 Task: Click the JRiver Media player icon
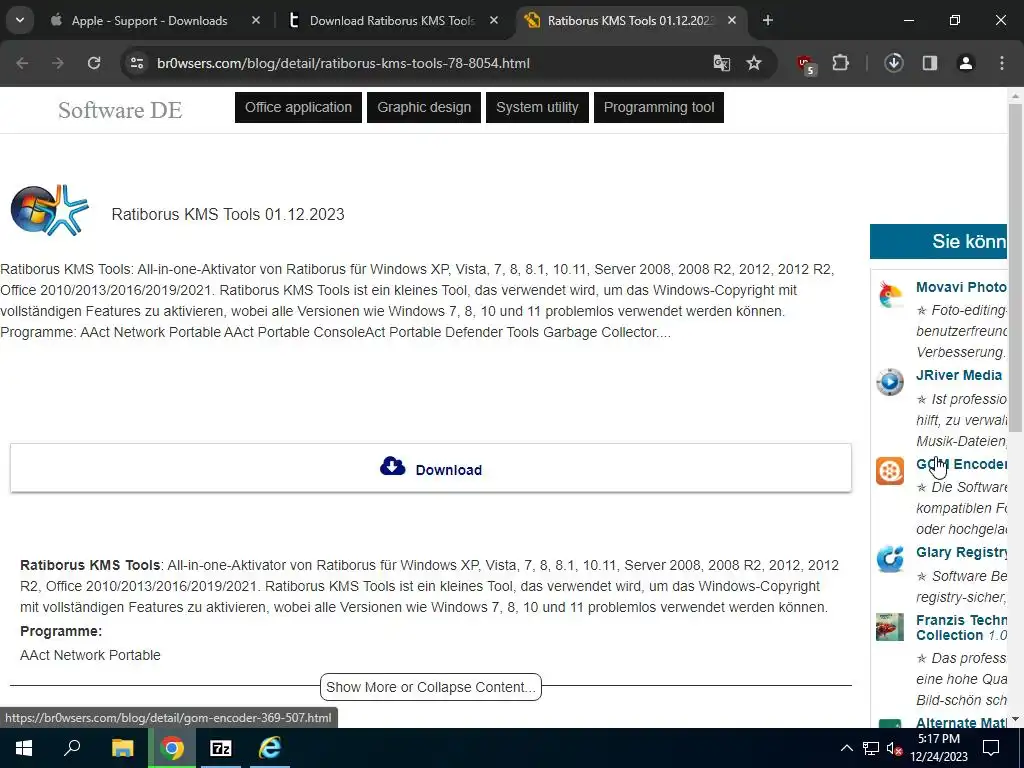[890, 382]
